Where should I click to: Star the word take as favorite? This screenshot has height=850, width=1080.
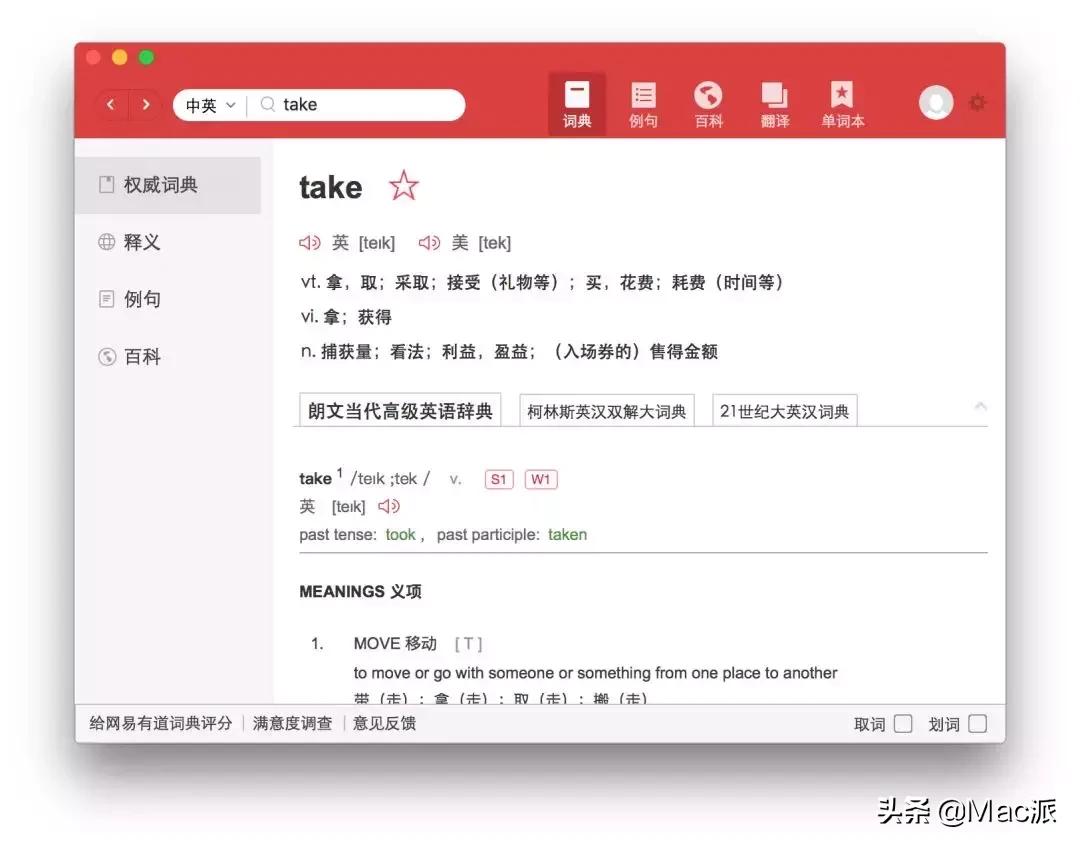point(403,186)
